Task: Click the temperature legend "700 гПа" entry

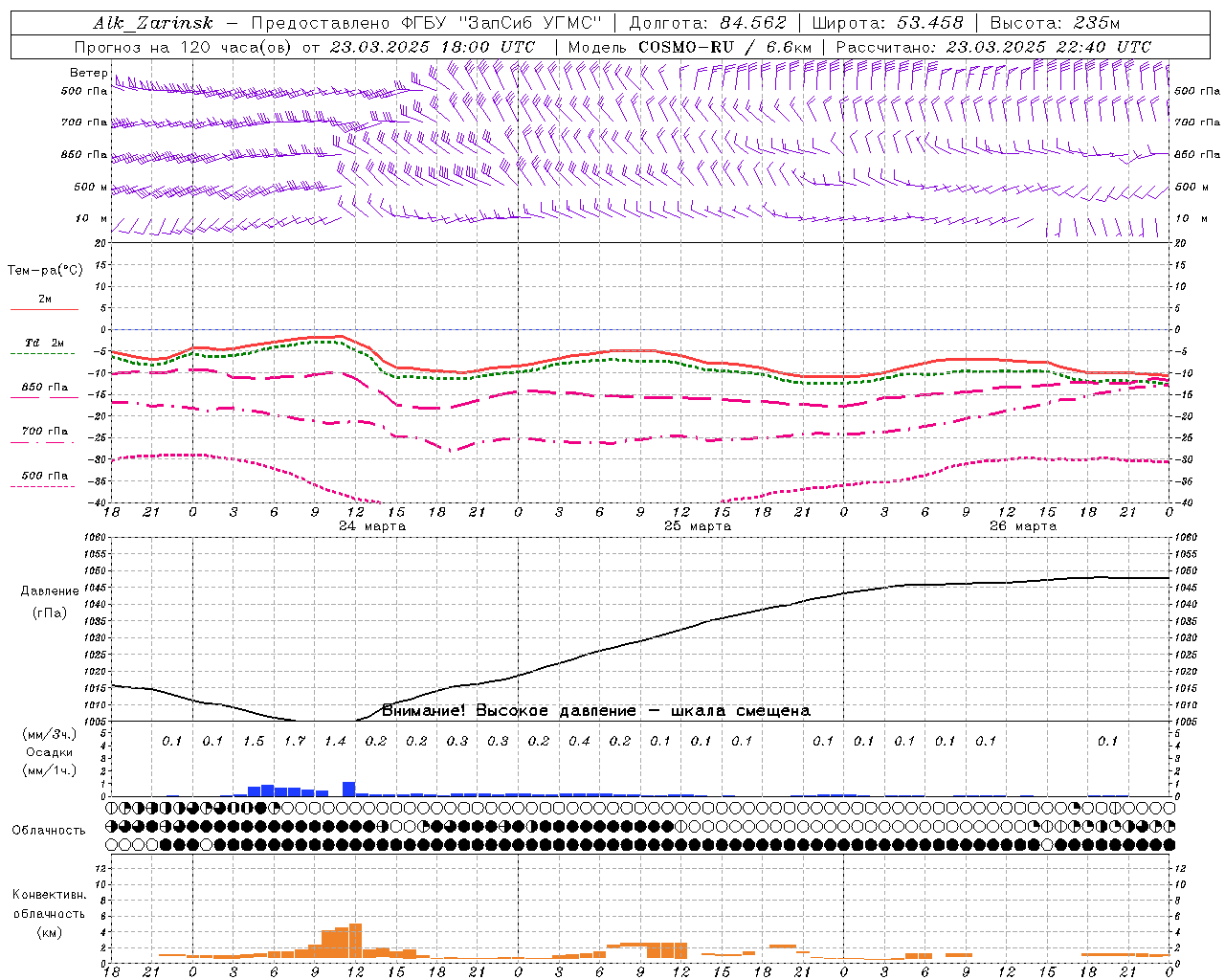Action: [x=45, y=432]
